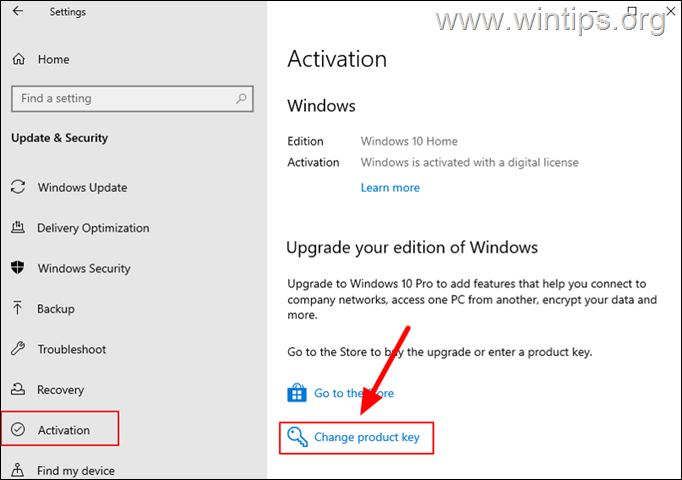Click the Windows Security shield icon
682x480 pixels.
[x=18, y=267]
